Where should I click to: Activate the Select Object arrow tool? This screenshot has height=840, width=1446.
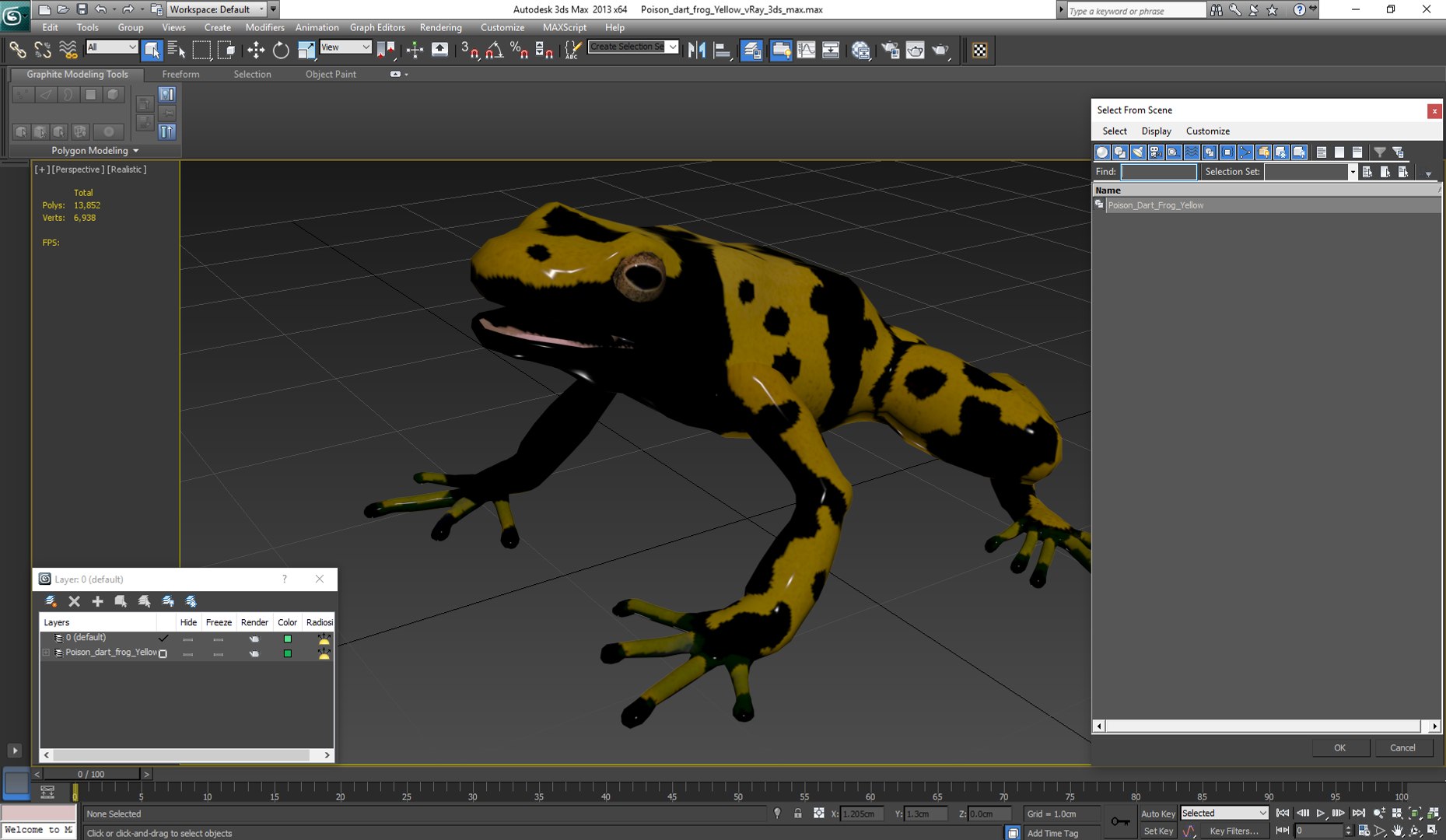(x=152, y=50)
